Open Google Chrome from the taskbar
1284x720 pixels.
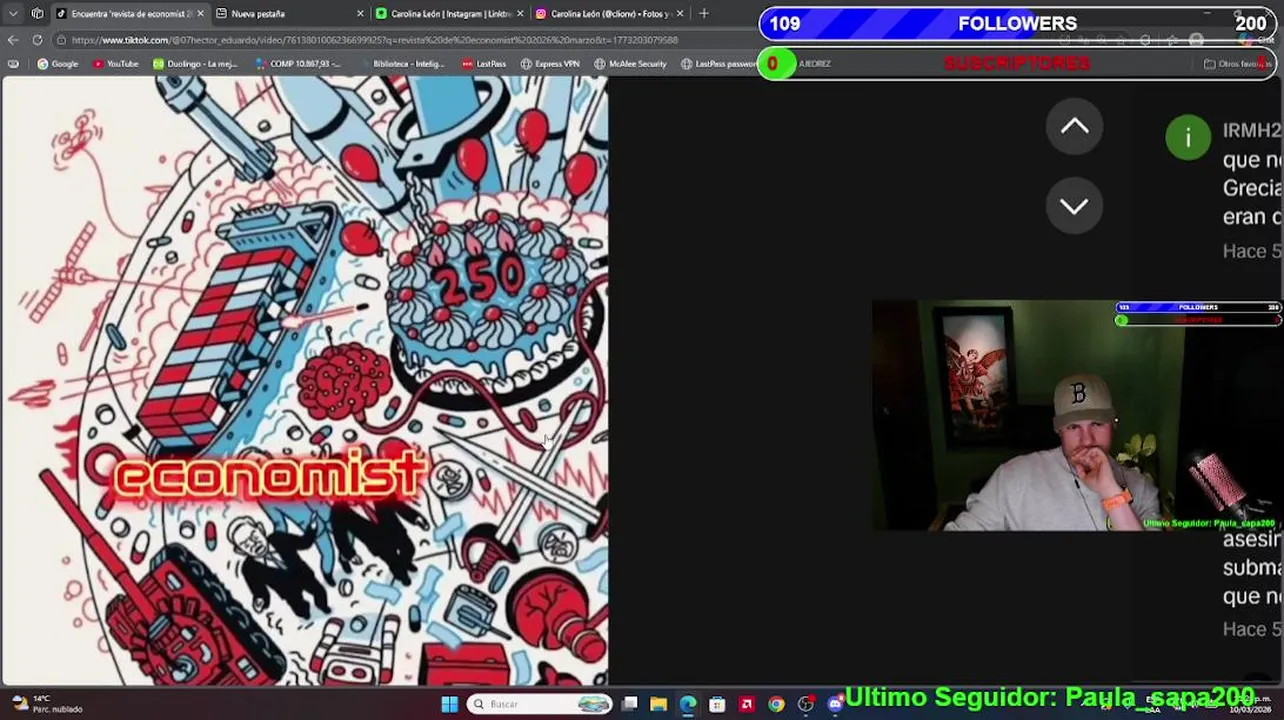point(776,704)
